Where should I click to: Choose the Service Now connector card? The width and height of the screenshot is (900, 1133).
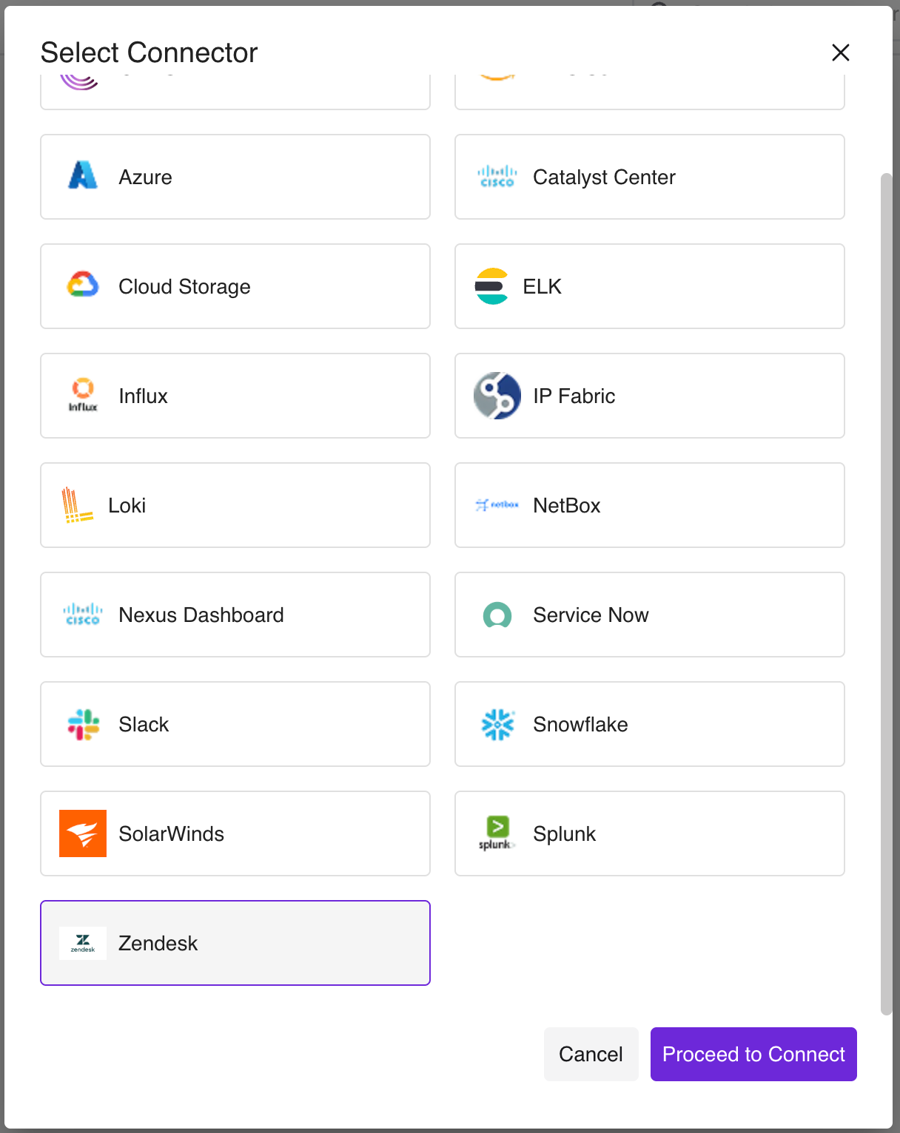[649, 615]
